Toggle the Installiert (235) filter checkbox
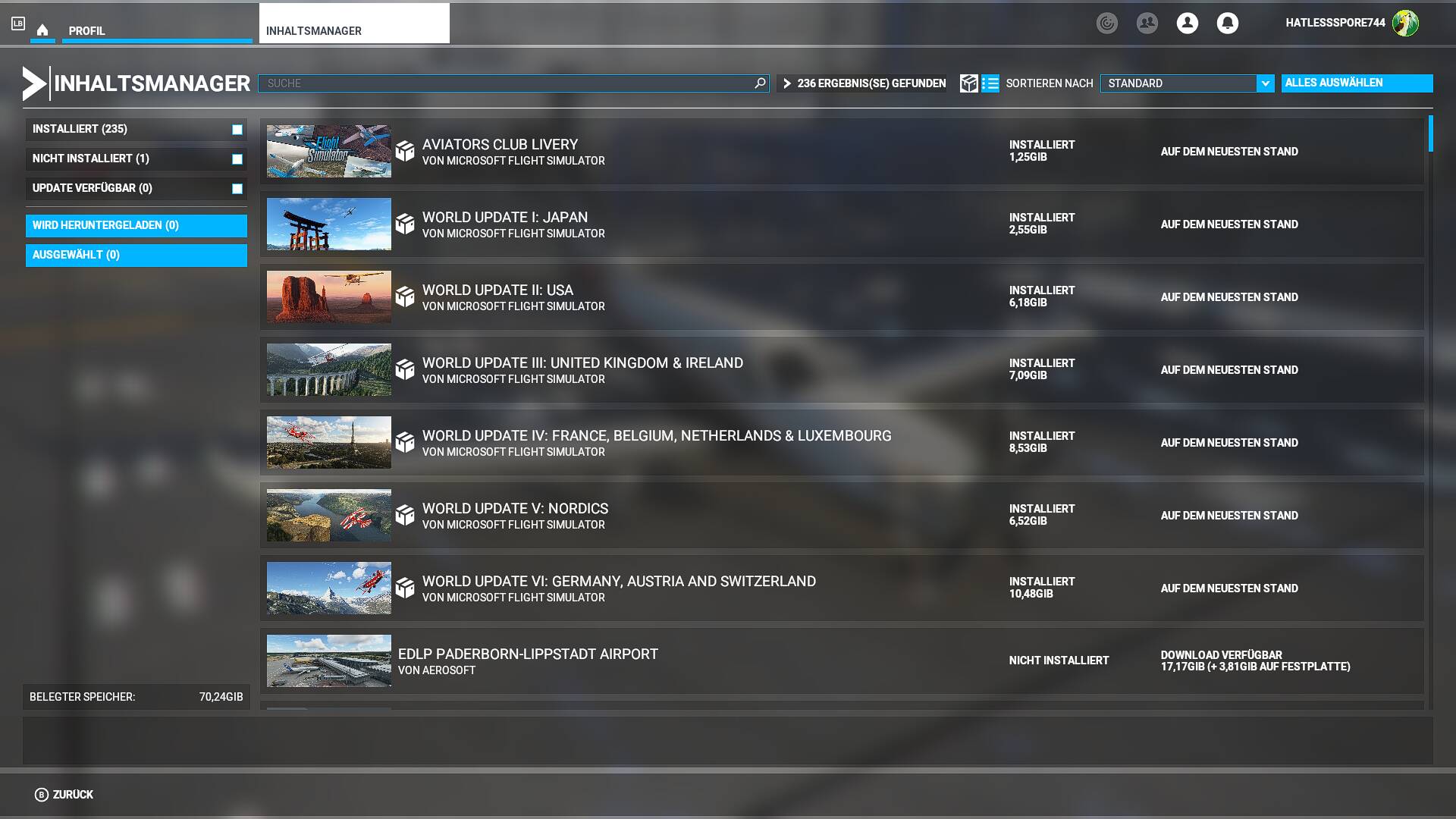This screenshot has height=819, width=1456. pyautogui.click(x=237, y=130)
